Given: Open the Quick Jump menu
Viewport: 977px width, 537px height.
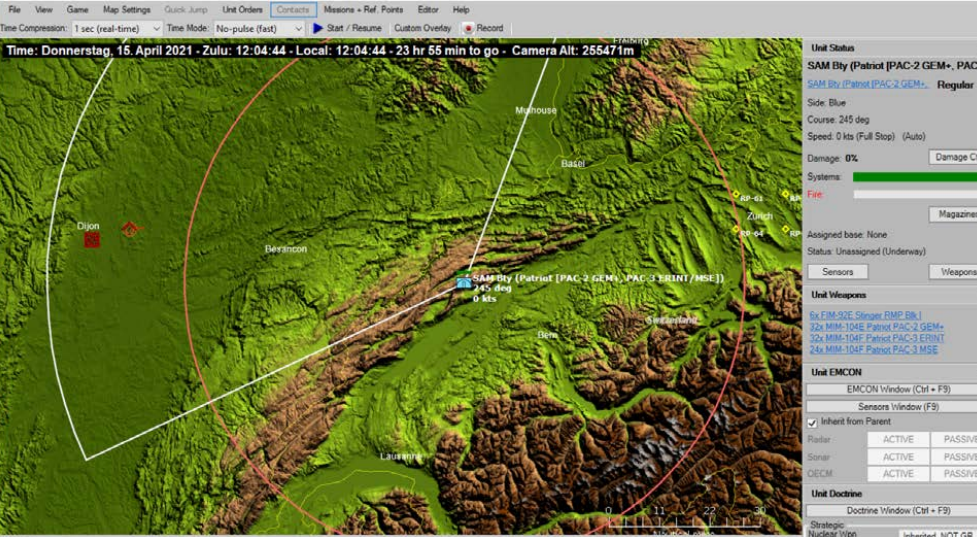Looking at the screenshot, I should click(x=186, y=9).
